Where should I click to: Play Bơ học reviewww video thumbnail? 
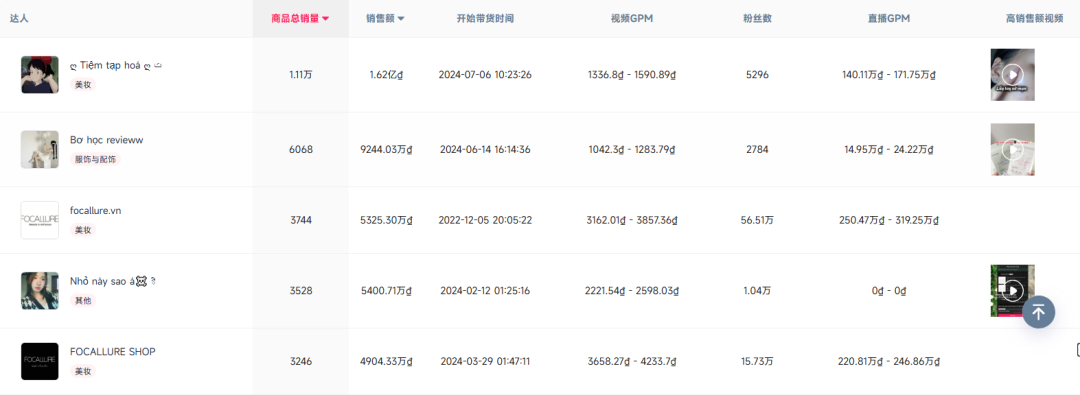[x=1012, y=149]
